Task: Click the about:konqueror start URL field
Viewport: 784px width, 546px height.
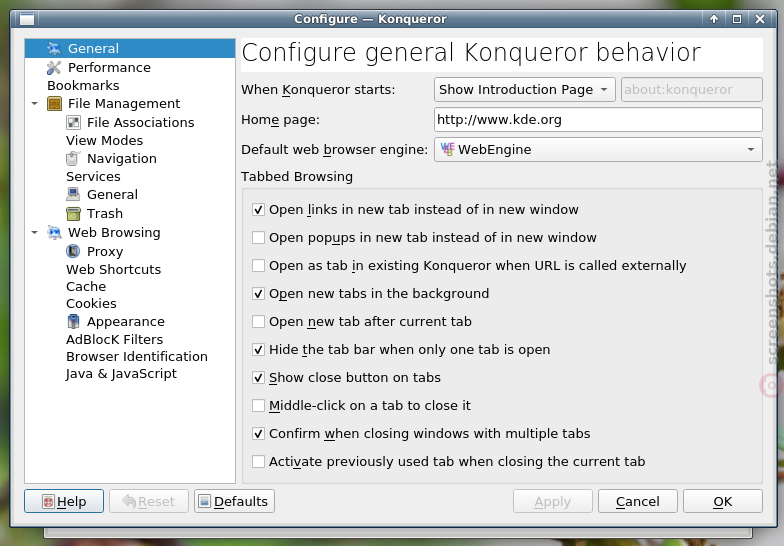Action: (692, 90)
